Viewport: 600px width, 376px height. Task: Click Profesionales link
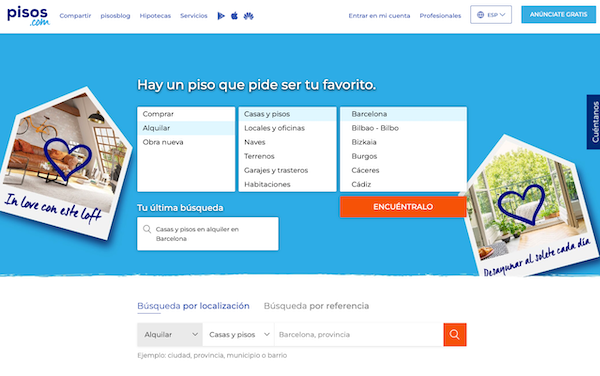pos(440,16)
